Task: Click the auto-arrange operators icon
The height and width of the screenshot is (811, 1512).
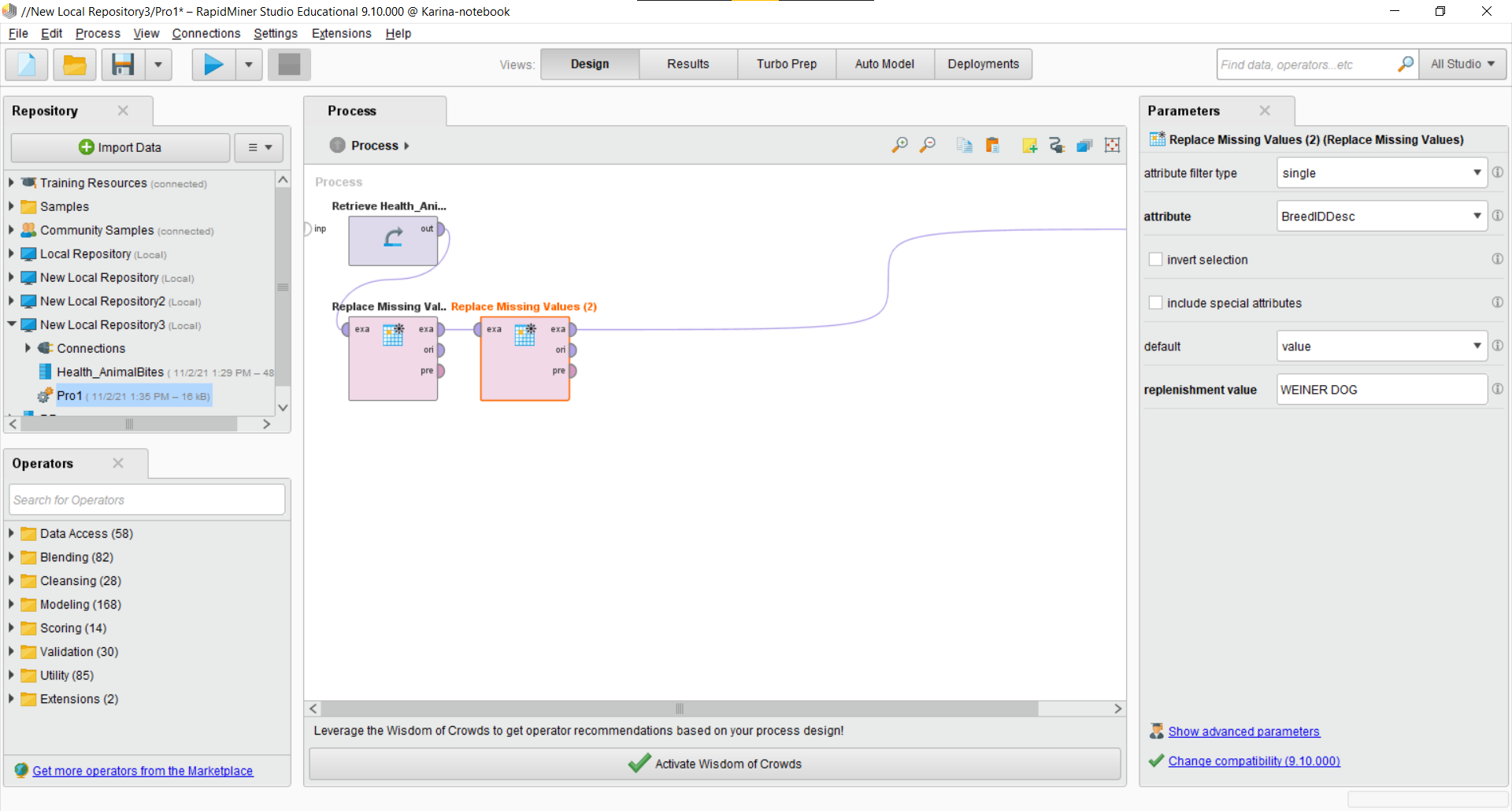Action: coord(1057,145)
